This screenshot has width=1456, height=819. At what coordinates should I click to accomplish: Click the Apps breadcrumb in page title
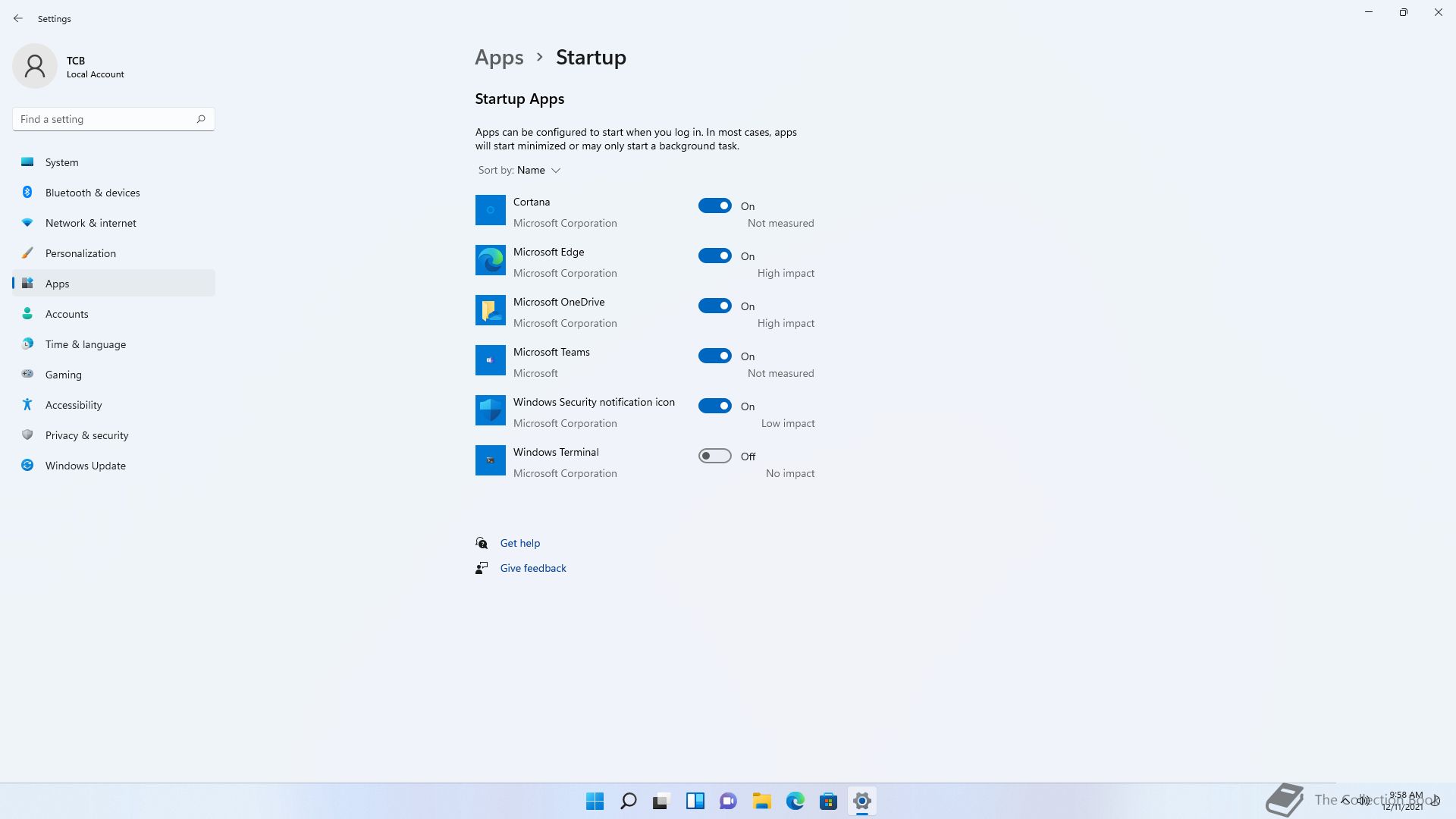499,58
